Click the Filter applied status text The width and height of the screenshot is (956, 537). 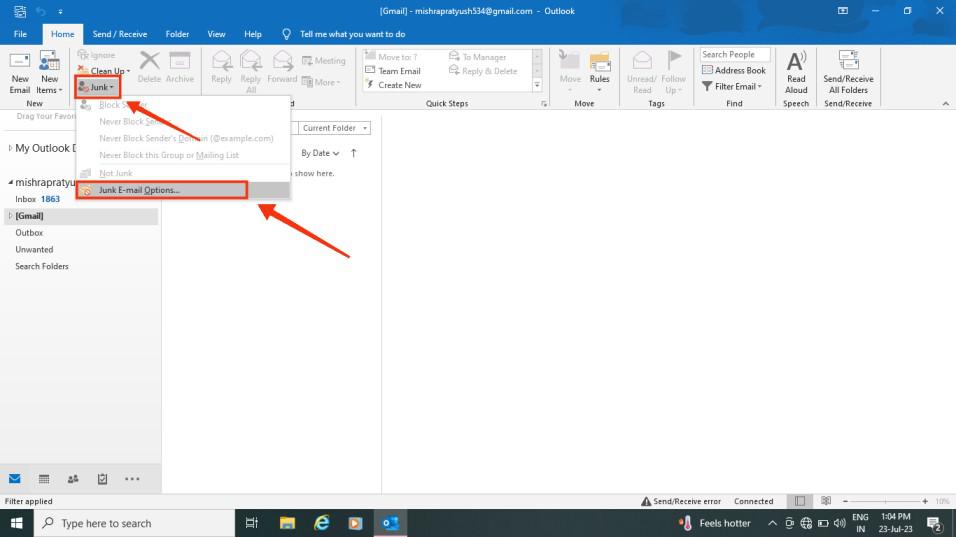click(29, 501)
